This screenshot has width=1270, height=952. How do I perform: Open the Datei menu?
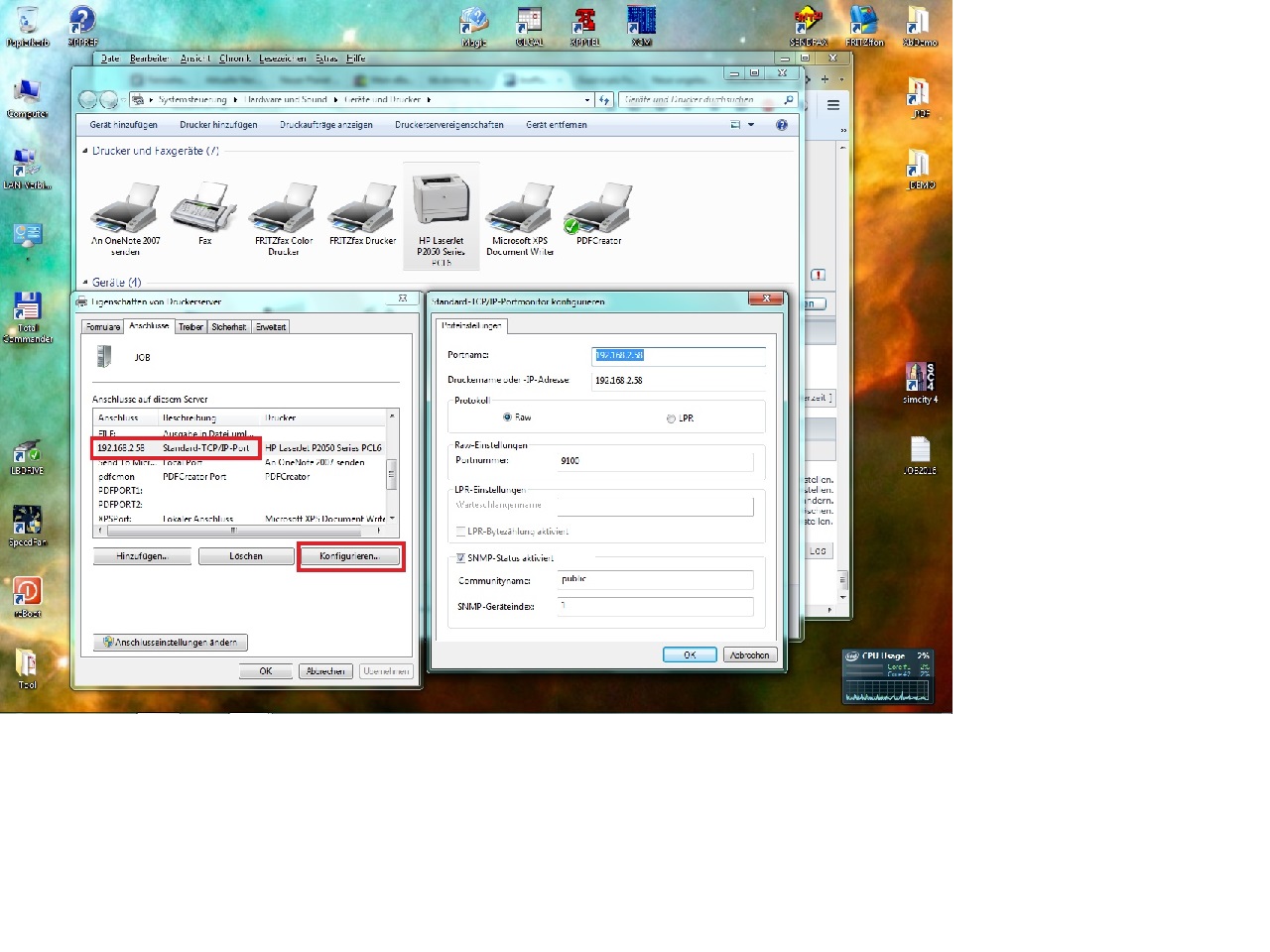click(110, 59)
